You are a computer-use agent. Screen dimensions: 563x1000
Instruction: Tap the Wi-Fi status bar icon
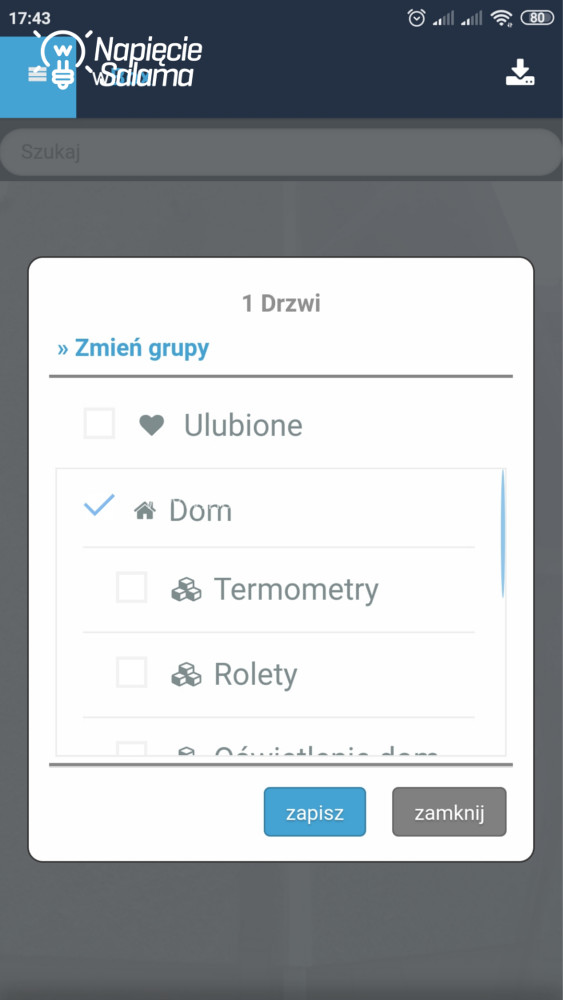click(502, 18)
